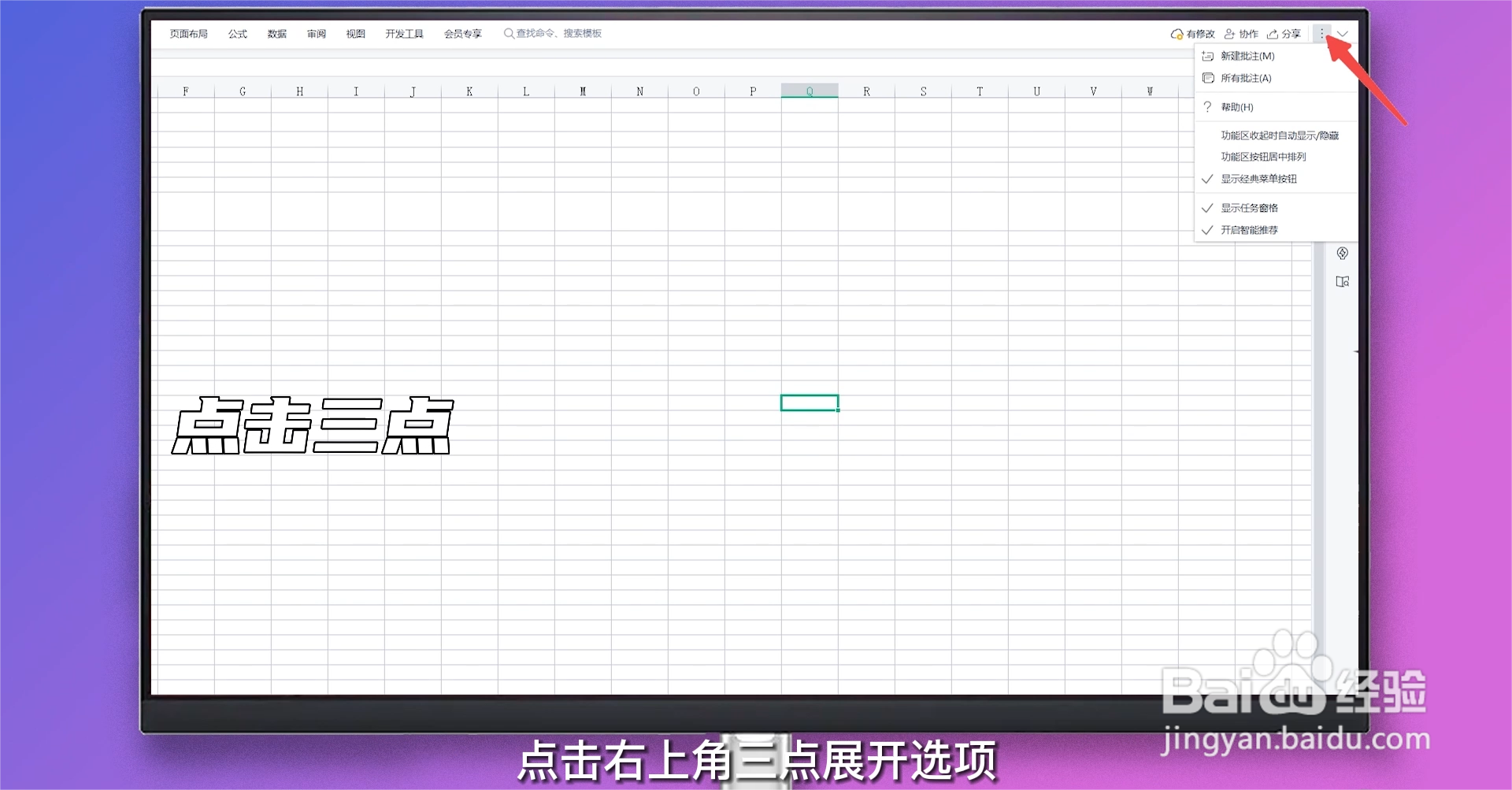
Task: Click the three-dot more options button
Action: pyautogui.click(x=1321, y=34)
